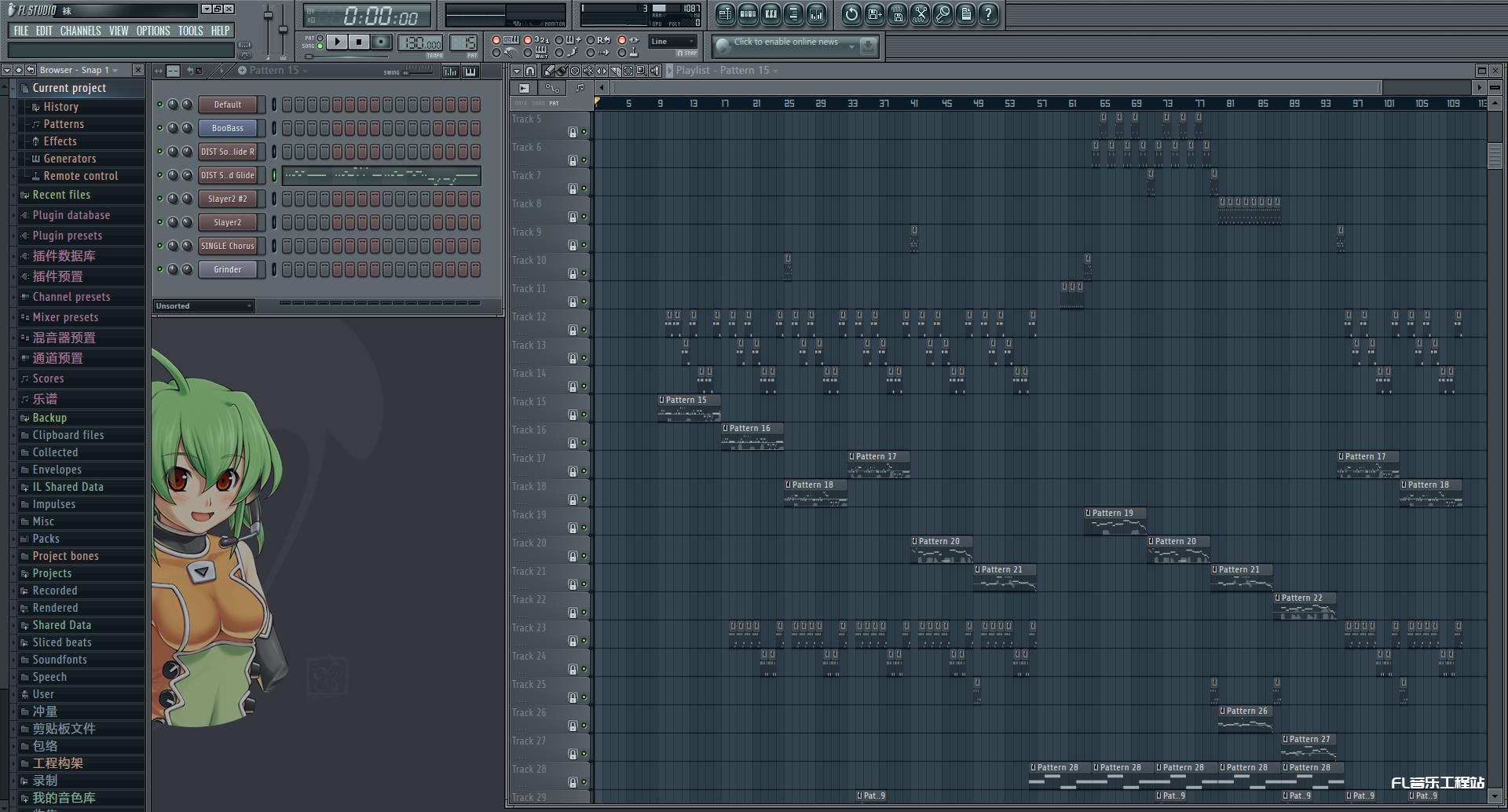Select the DIST So..lide R channel button

point(228,152)
